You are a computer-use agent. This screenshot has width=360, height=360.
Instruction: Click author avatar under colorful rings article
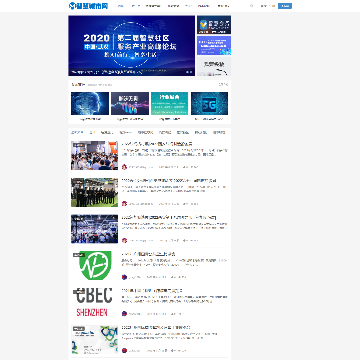tap(124, 350)
